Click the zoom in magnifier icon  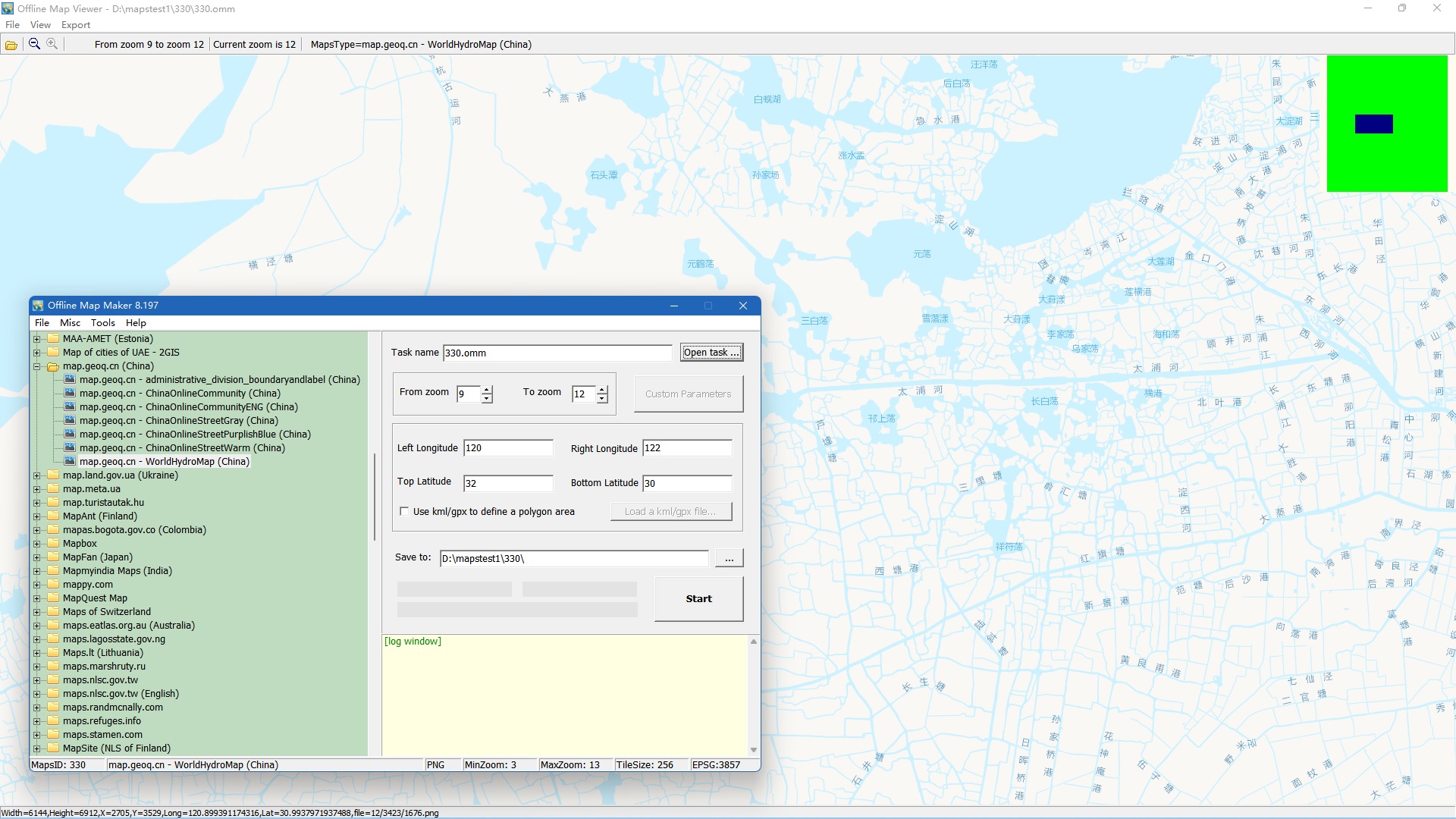(52, 44)
